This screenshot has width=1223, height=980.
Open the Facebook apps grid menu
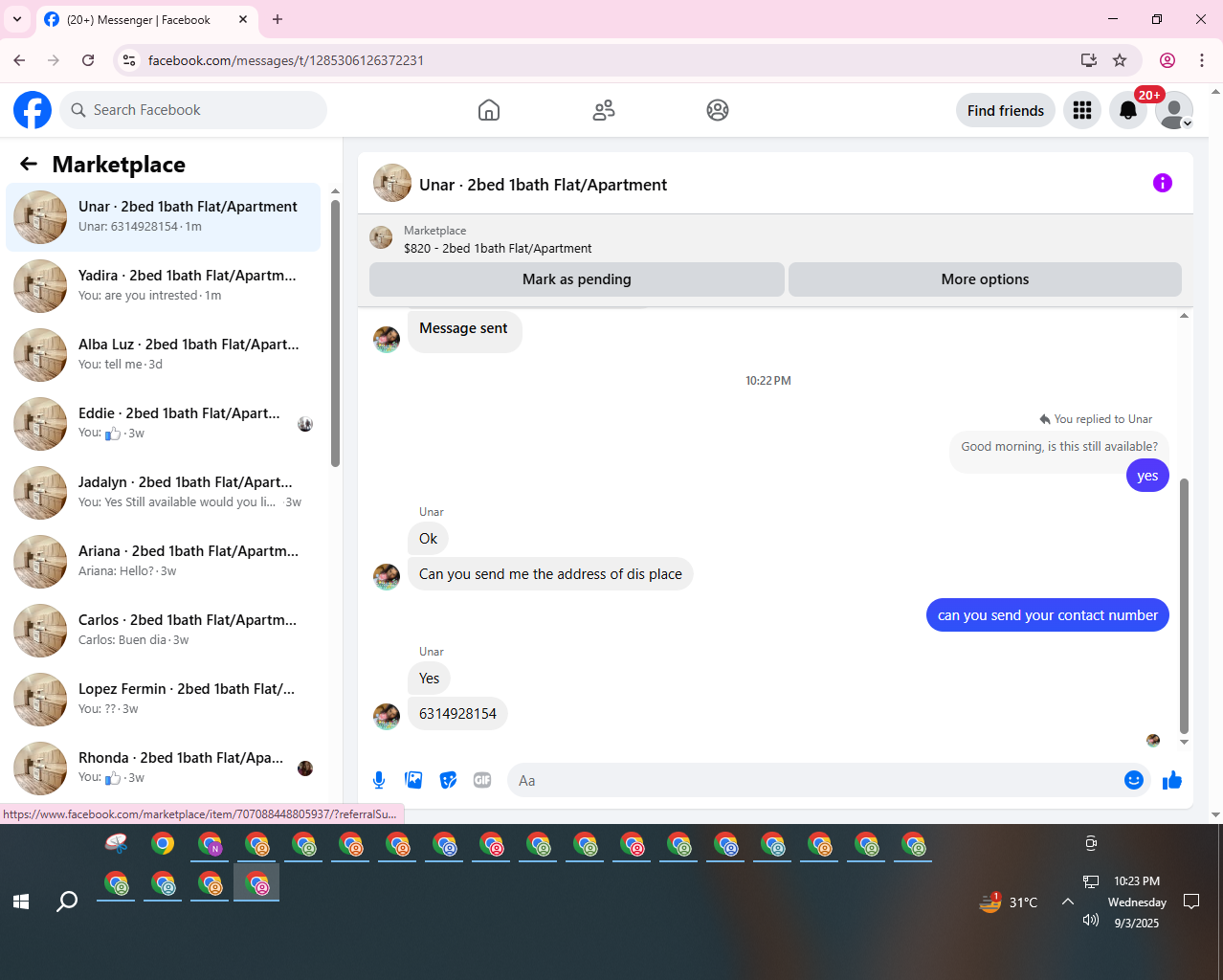click(1082, 110)
